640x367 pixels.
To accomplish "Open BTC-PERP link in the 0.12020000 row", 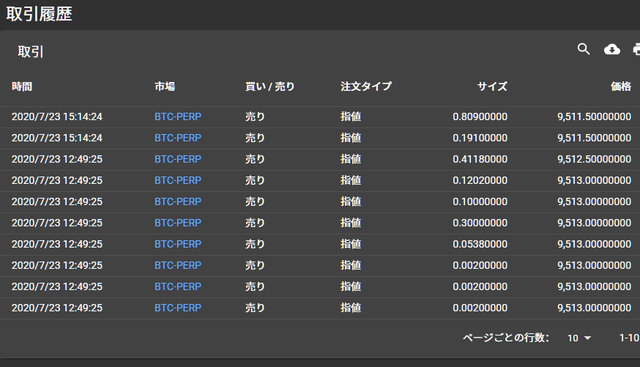I will point(178,180).
